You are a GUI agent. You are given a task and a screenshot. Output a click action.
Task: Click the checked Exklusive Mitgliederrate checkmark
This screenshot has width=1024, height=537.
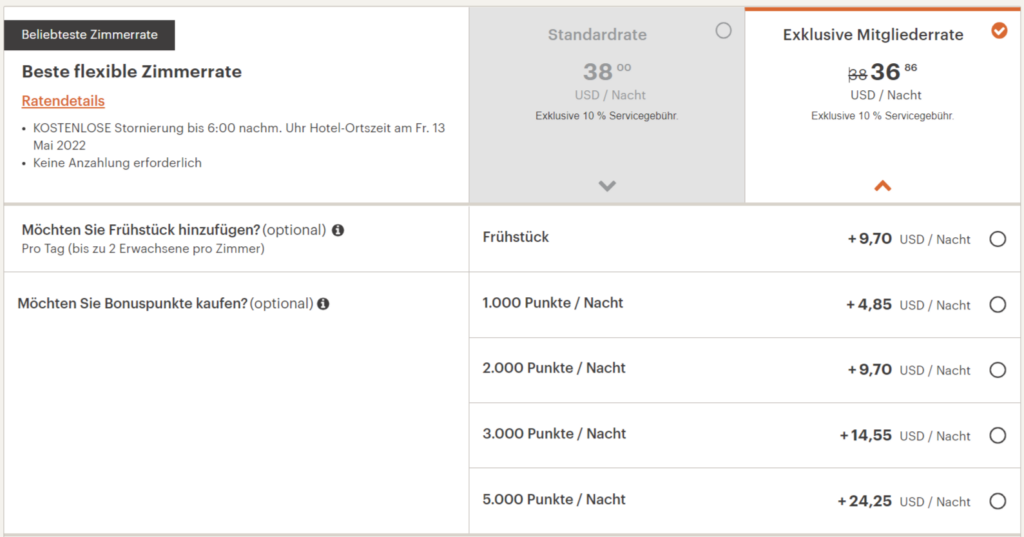[x=999, y=31]
